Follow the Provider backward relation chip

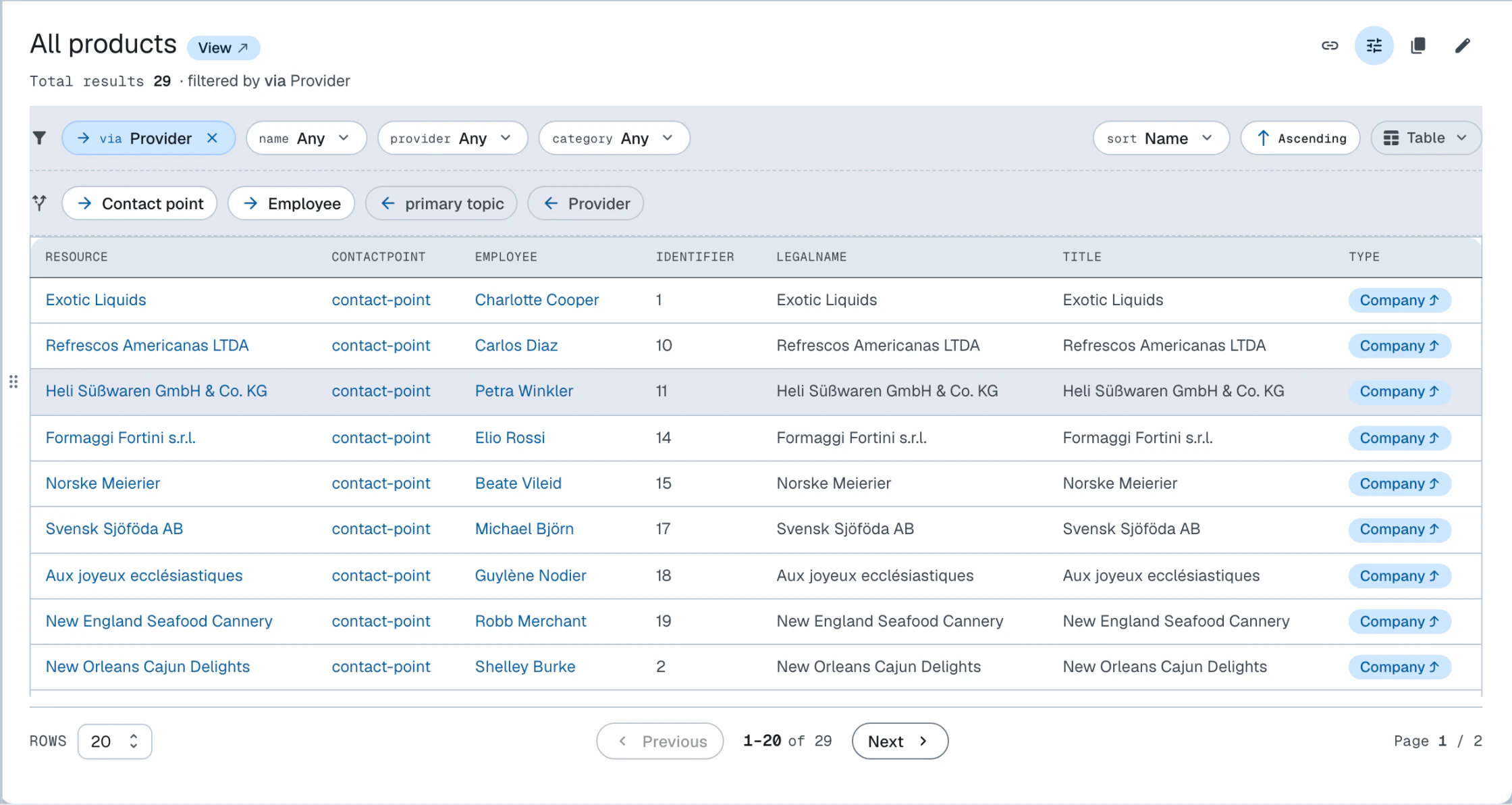[586, 203]
